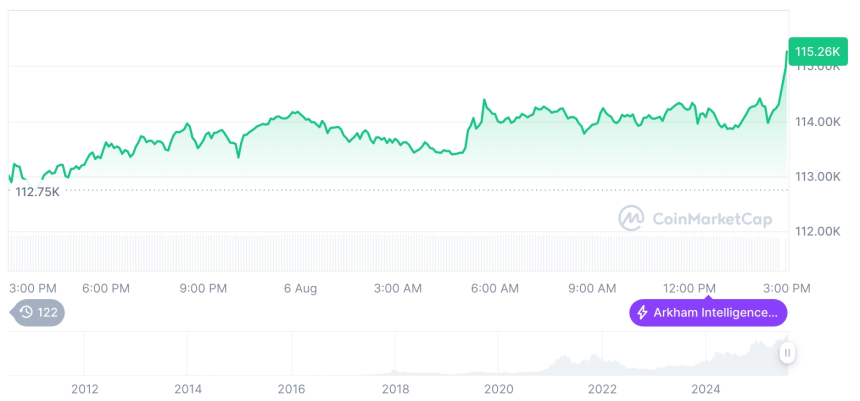Screen dimensions: 860x401
Task: Open the Arkham Intelligence event badge
Action: (x=708, y=313)
